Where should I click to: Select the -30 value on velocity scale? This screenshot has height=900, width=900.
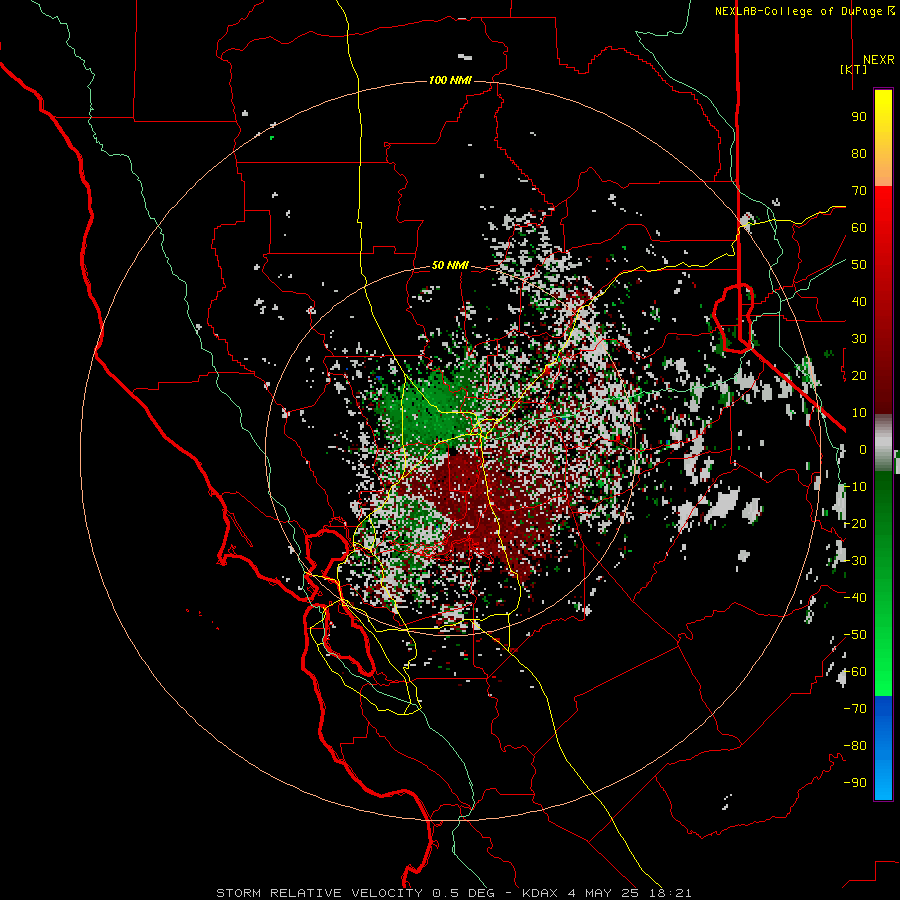click(855, 561)
